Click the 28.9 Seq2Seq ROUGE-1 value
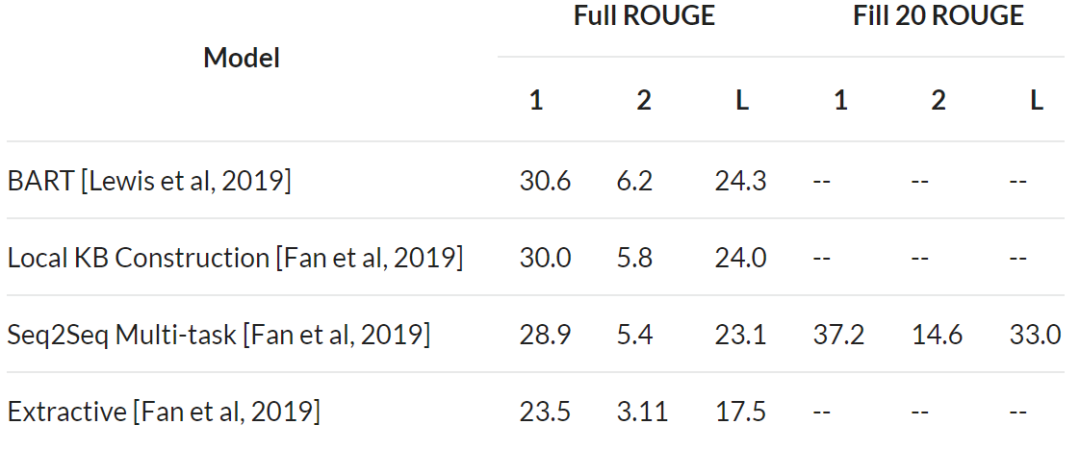This screenshot has width=1080, height=450. [x=545, y=335]
